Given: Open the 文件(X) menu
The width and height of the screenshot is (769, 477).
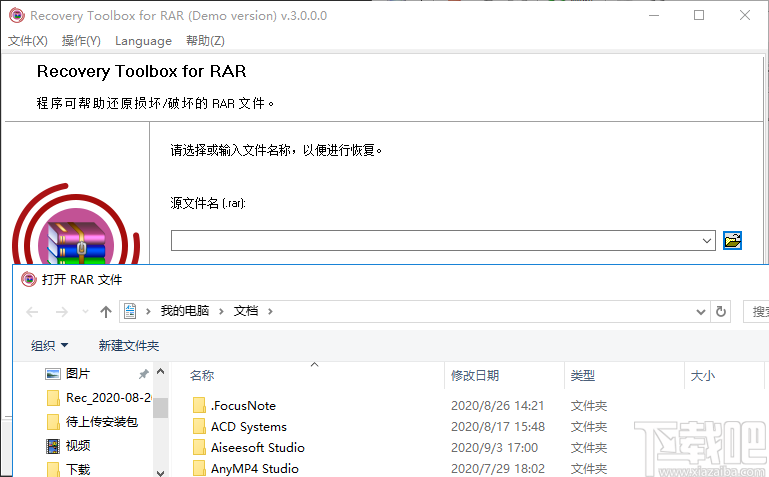Looking at the screenshot, I should pos(27,41).
